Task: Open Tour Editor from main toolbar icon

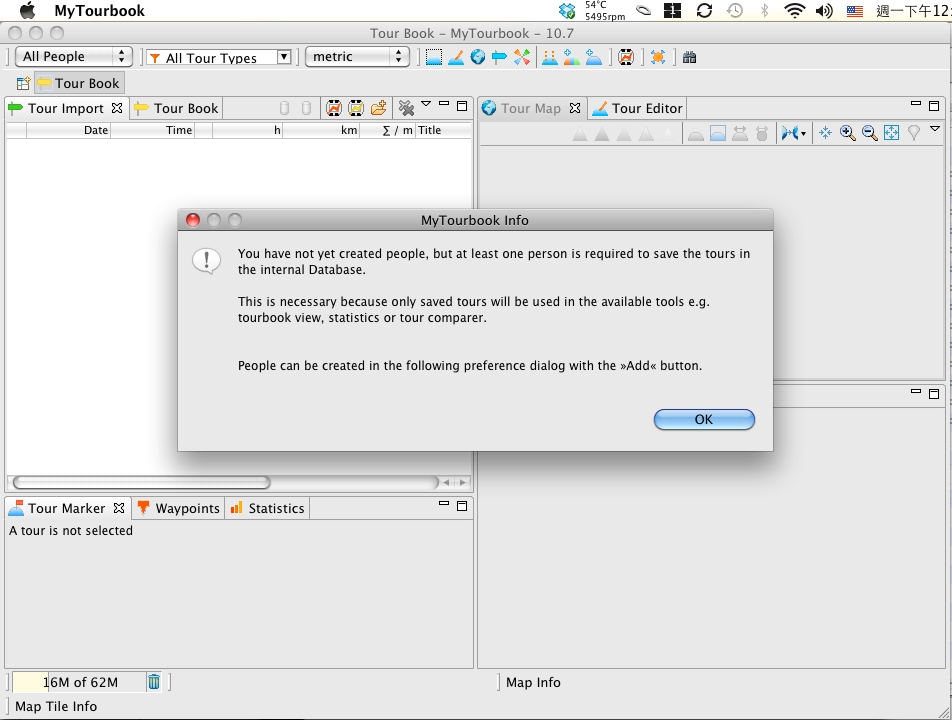Action: click(456, 58)
